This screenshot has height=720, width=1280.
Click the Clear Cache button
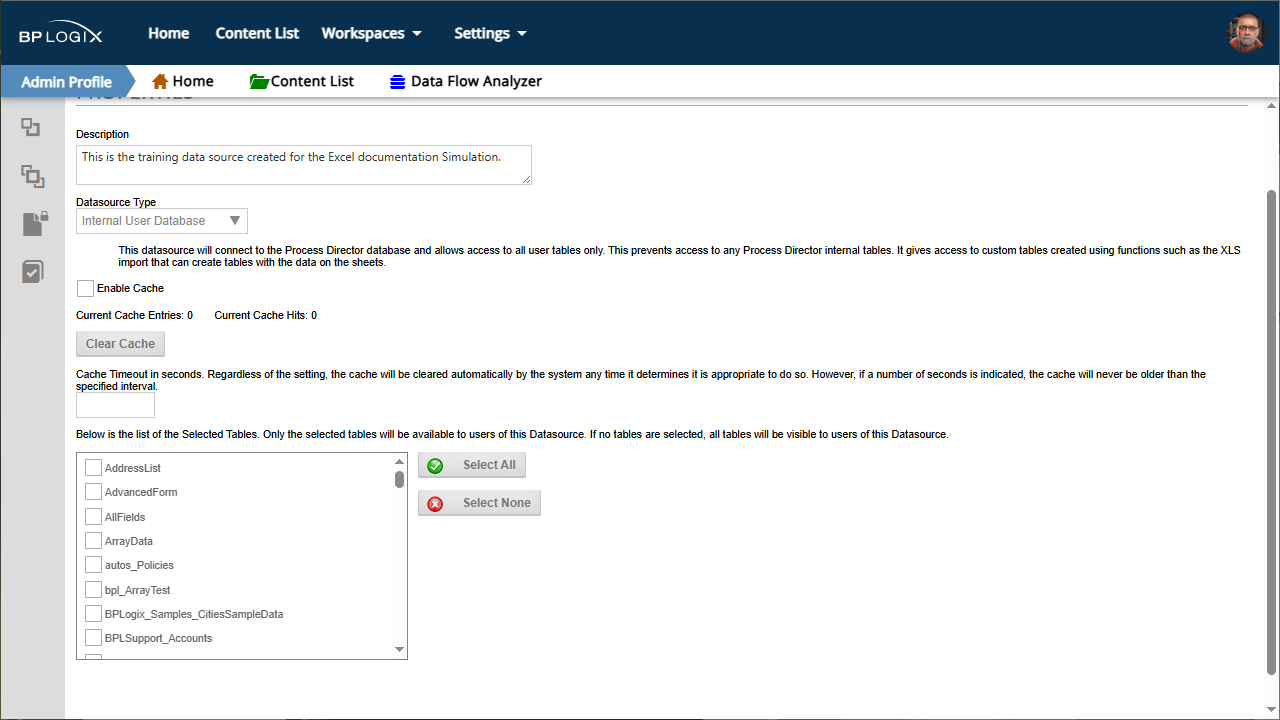pos(120,344)
